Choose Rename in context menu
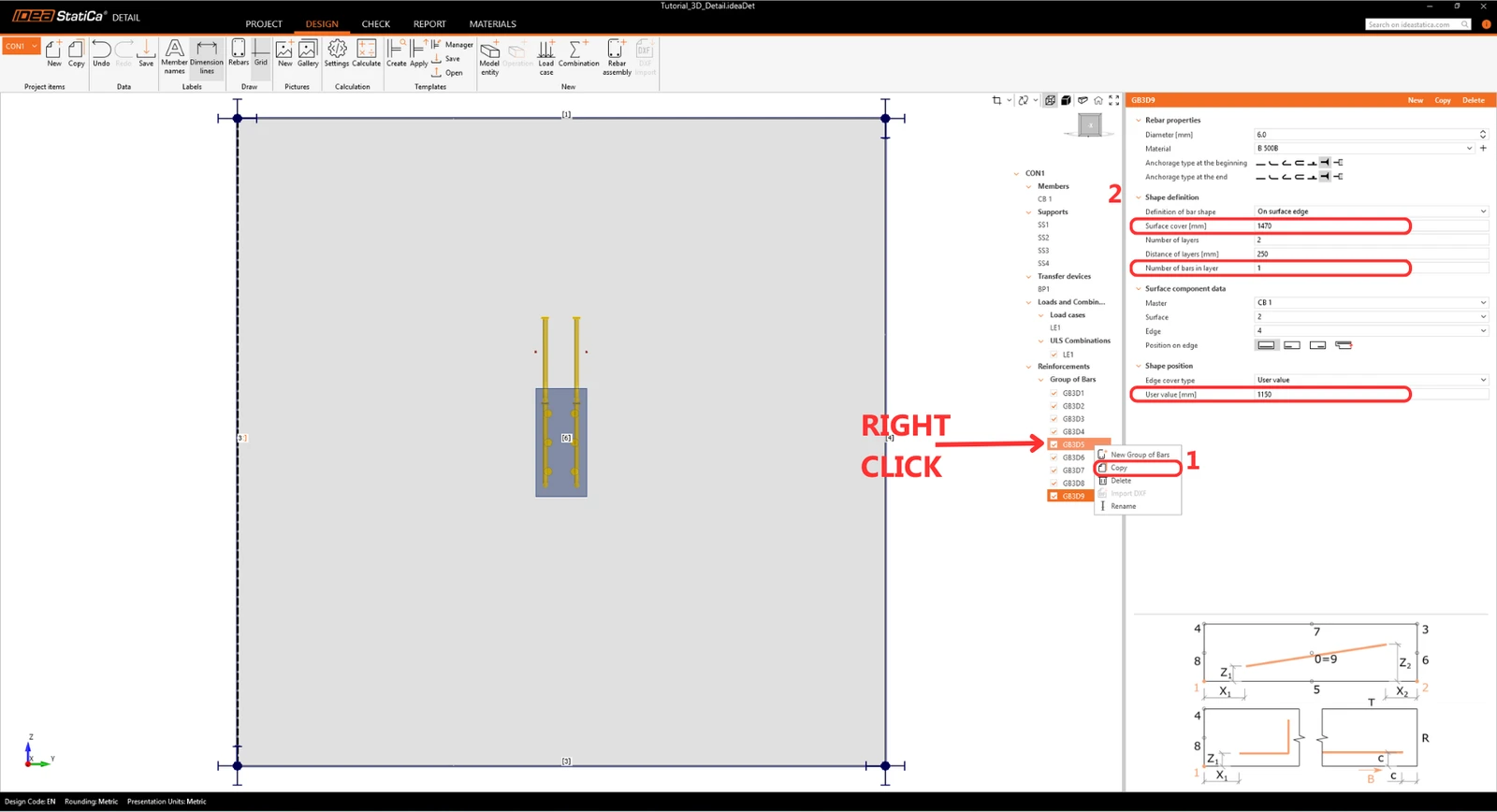Viewport: 1497px width, 812px height. [1138, 506]
